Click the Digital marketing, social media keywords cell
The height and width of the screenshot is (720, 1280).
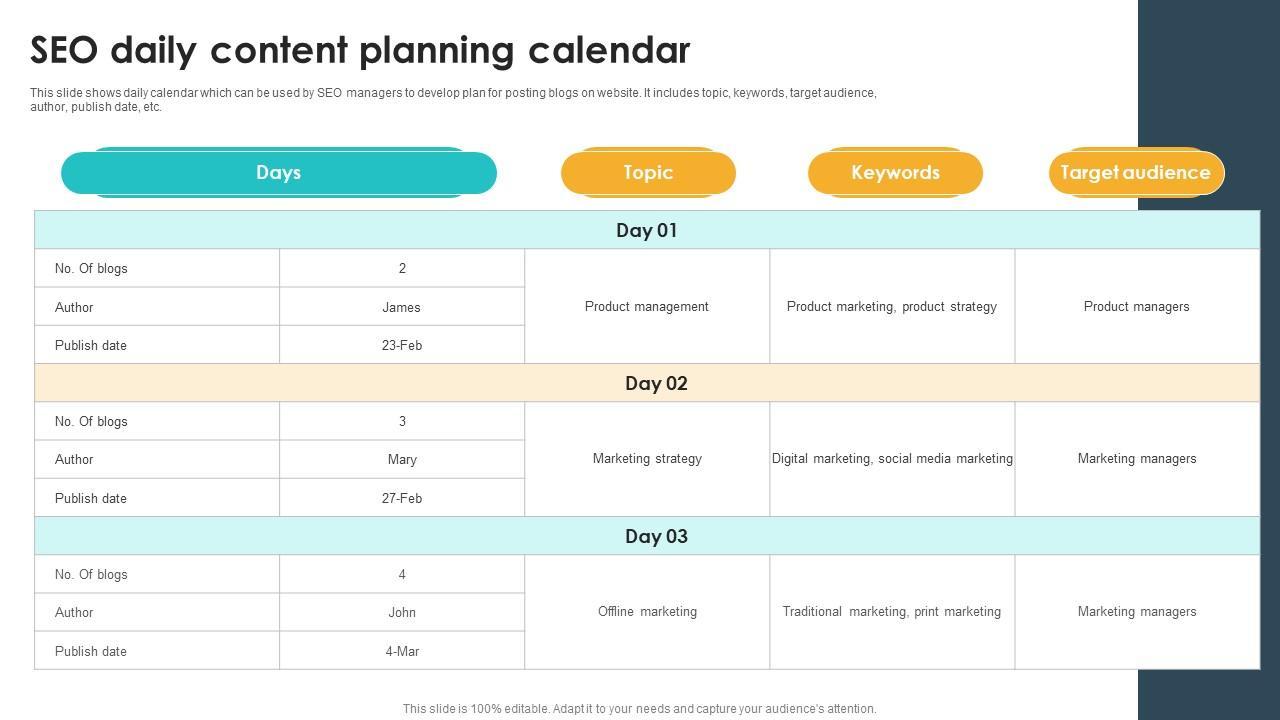(x=892, y=459)
